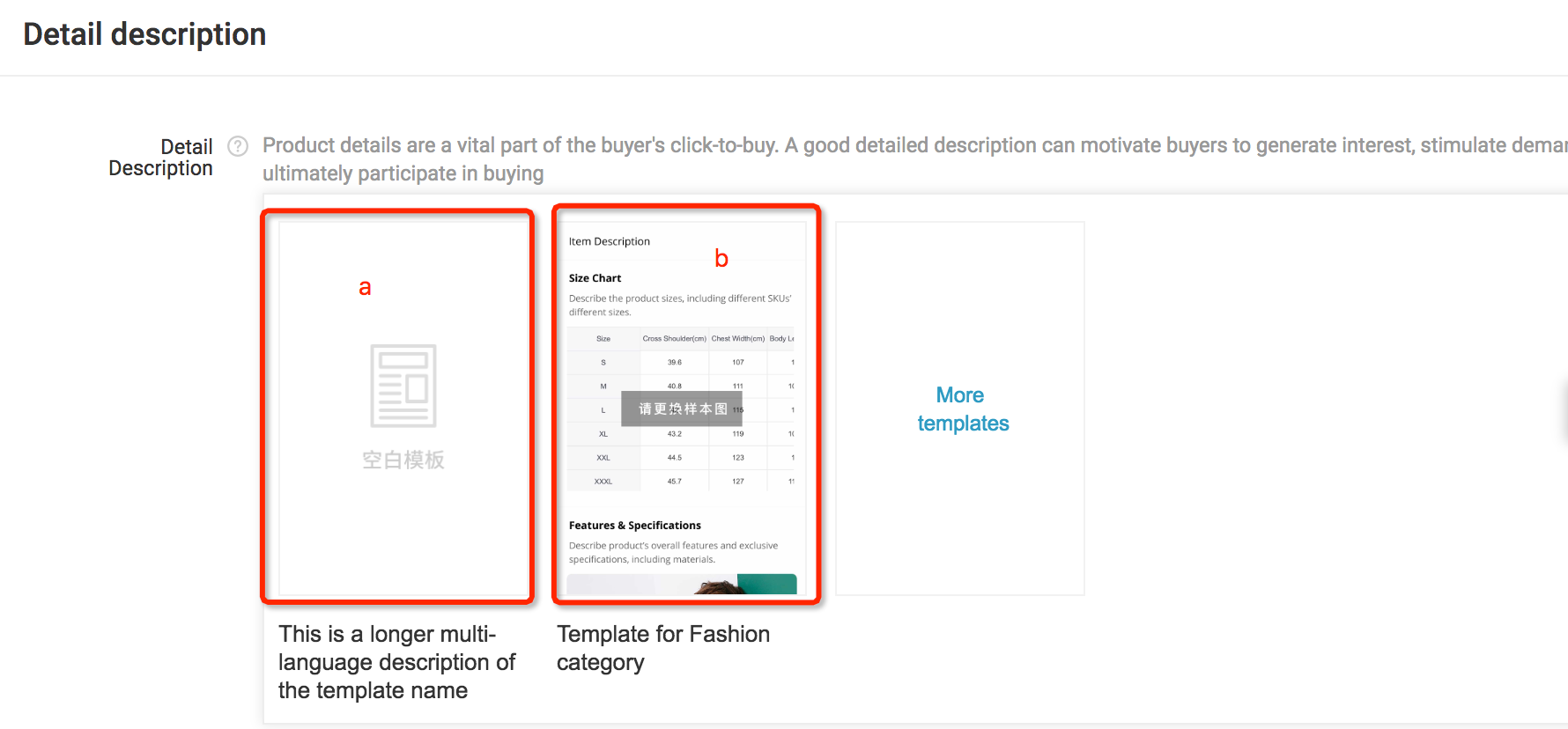
Task: Click the "Item Description" title in template
Action: (x=609, y=241)
